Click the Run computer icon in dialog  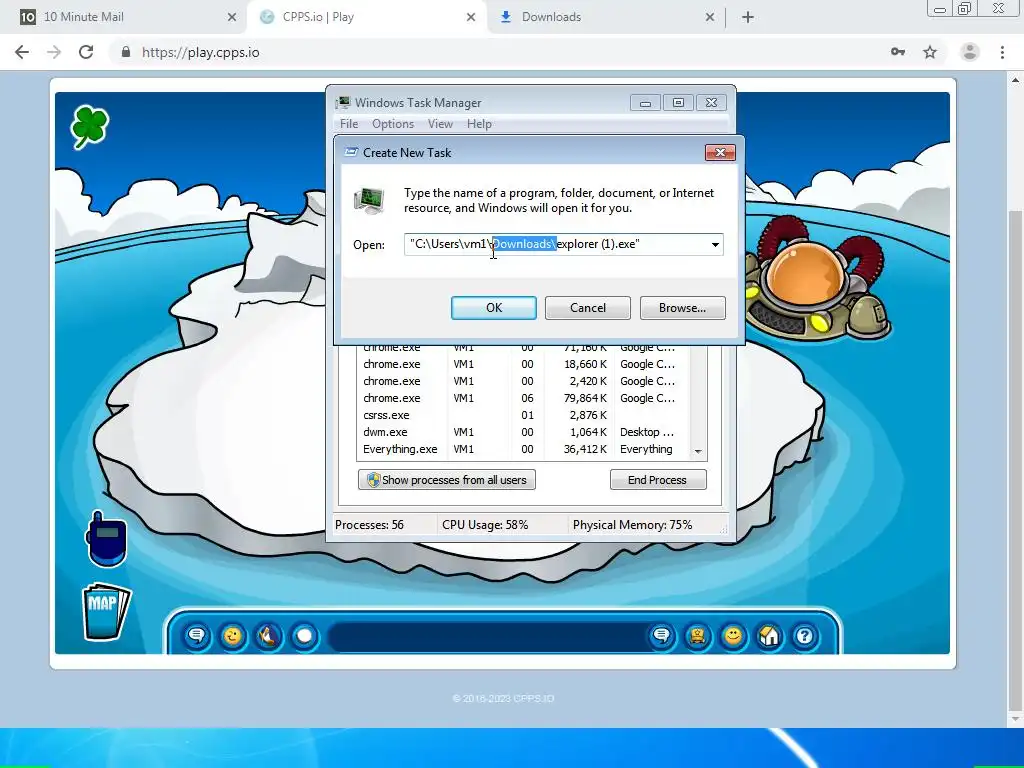pos(369,200)
